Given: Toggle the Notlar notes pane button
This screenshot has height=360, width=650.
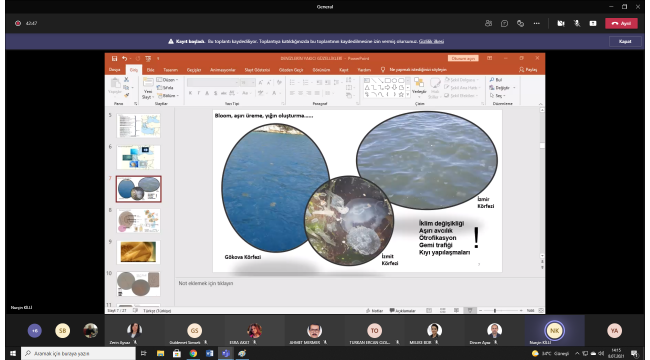Looking at the screenshot, I should [x=374, y=311].
